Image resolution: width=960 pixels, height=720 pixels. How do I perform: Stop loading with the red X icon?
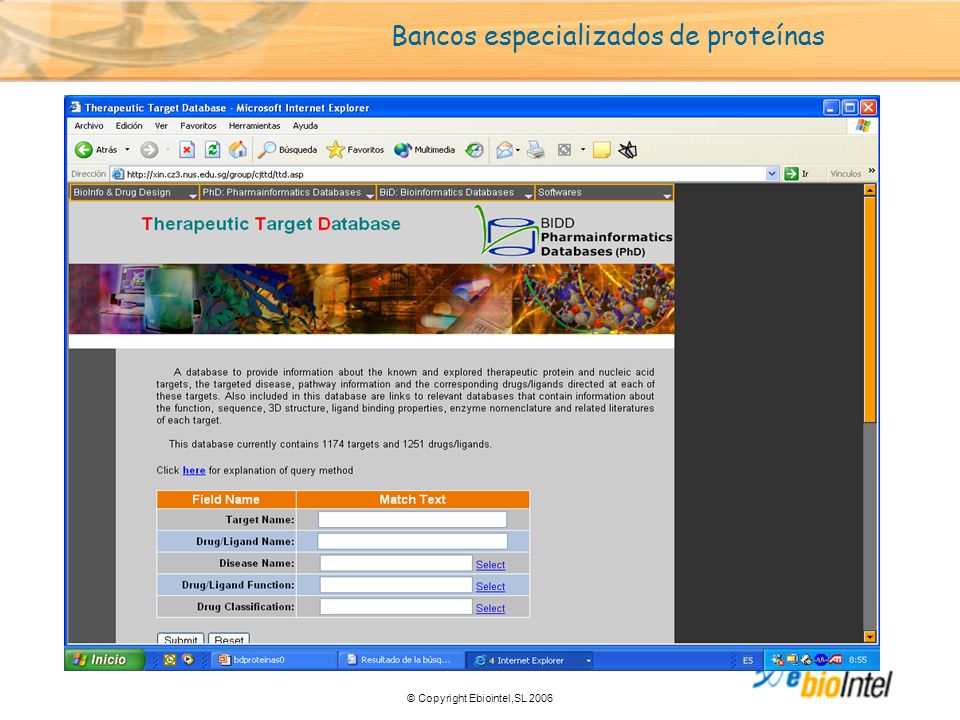(187, 149)
